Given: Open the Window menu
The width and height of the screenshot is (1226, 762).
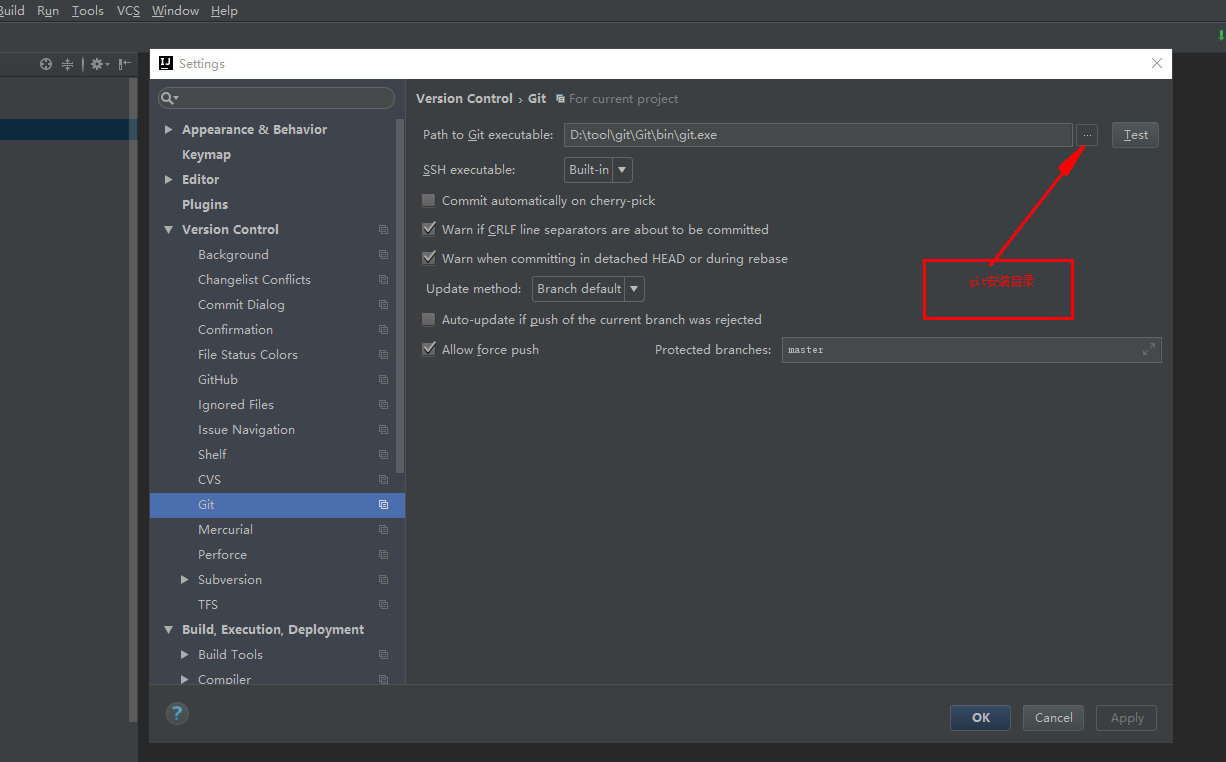Looking at the screenshot, I should tap(175, 11).
